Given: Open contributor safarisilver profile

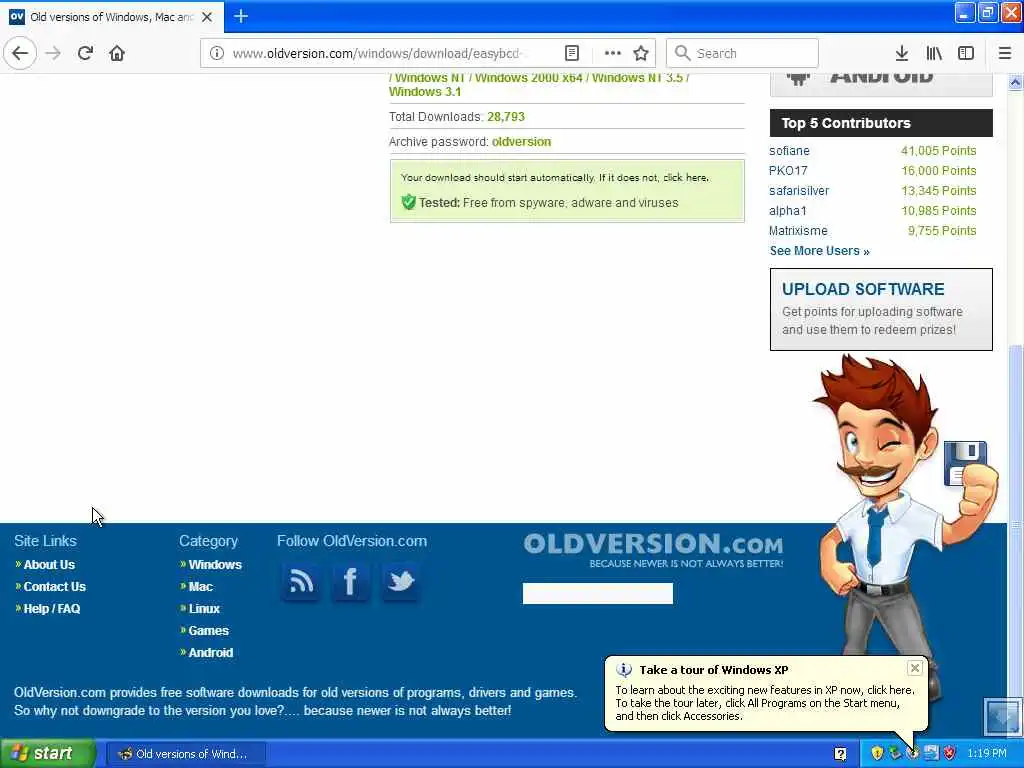Looking at the screenshot, I should [x=799, y=191].
